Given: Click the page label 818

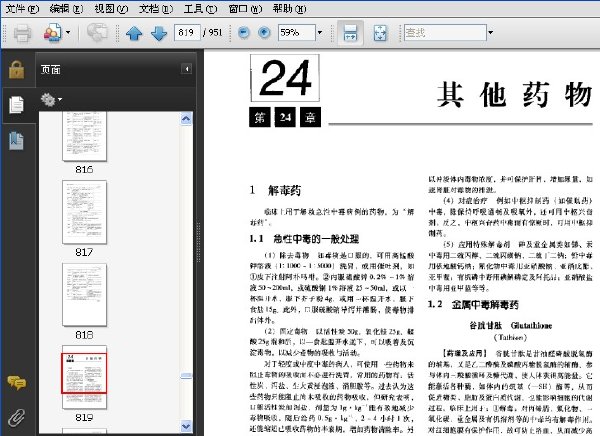Looking at the screenshot, I should coord(84,335).
